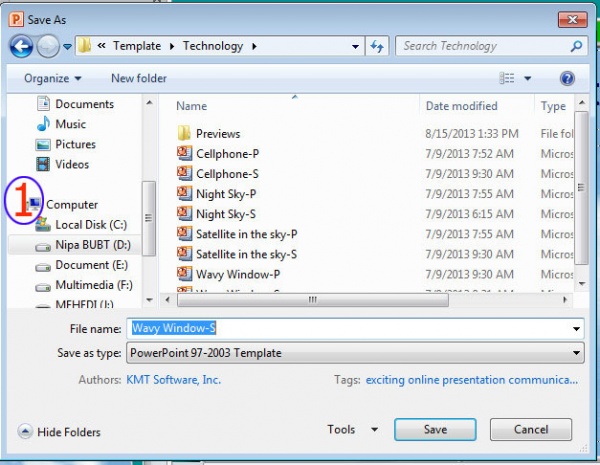Select the Previews folder name
The image size is (600, 465).
[x=218, y=134]
